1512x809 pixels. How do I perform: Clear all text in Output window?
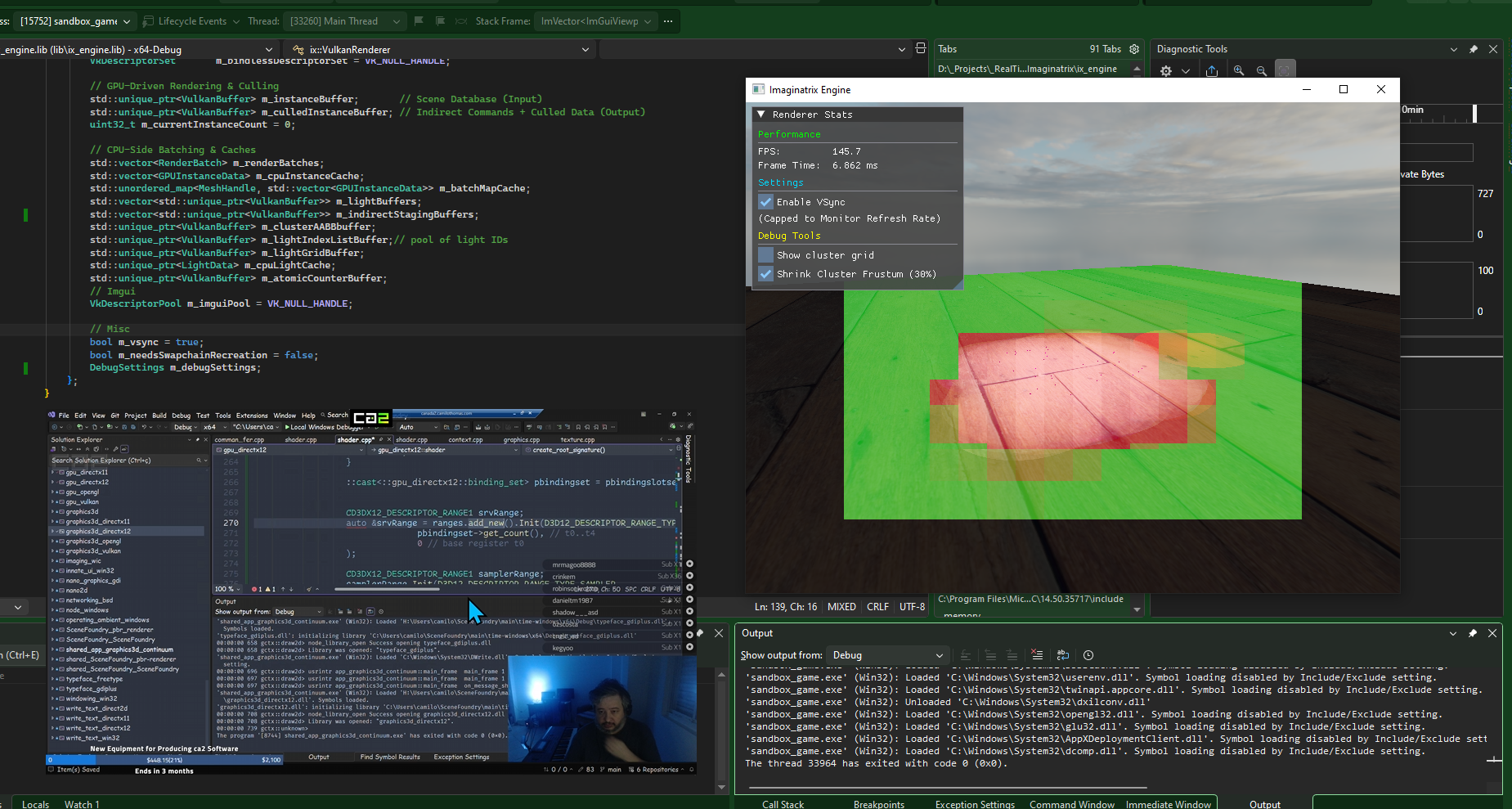(x=1037, y=655)
